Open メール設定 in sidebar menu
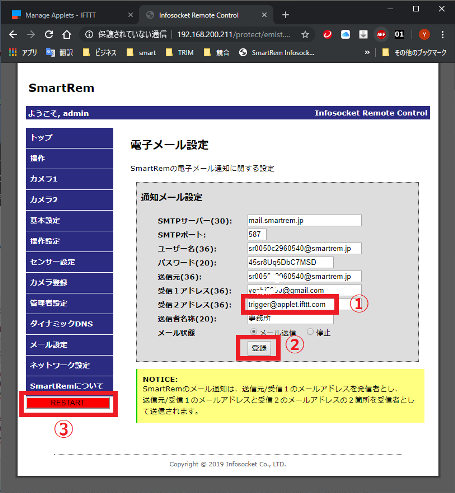Viewport: 455px width, 493px height. [x=69, y=345]
